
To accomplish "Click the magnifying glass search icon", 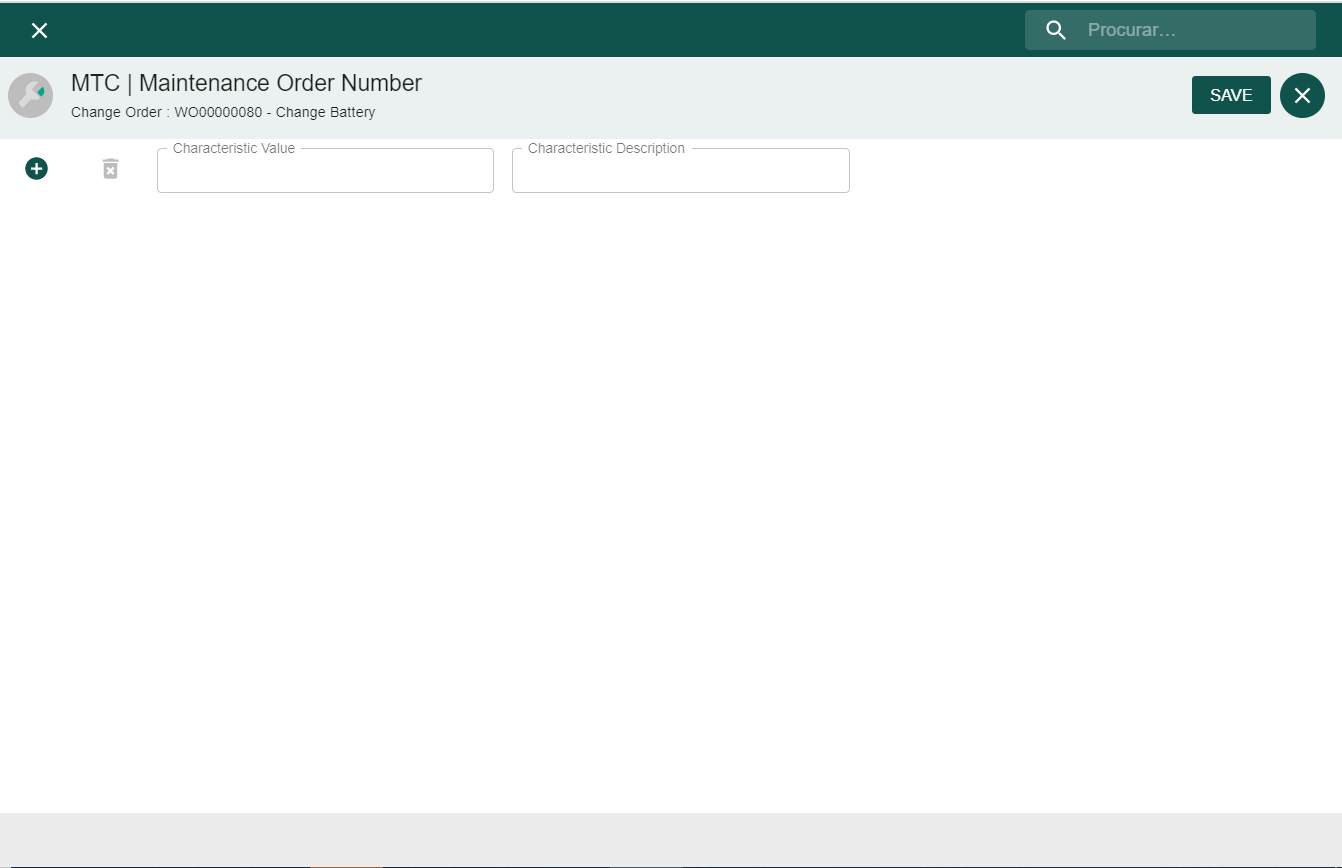I will [x=1056, y=30].
